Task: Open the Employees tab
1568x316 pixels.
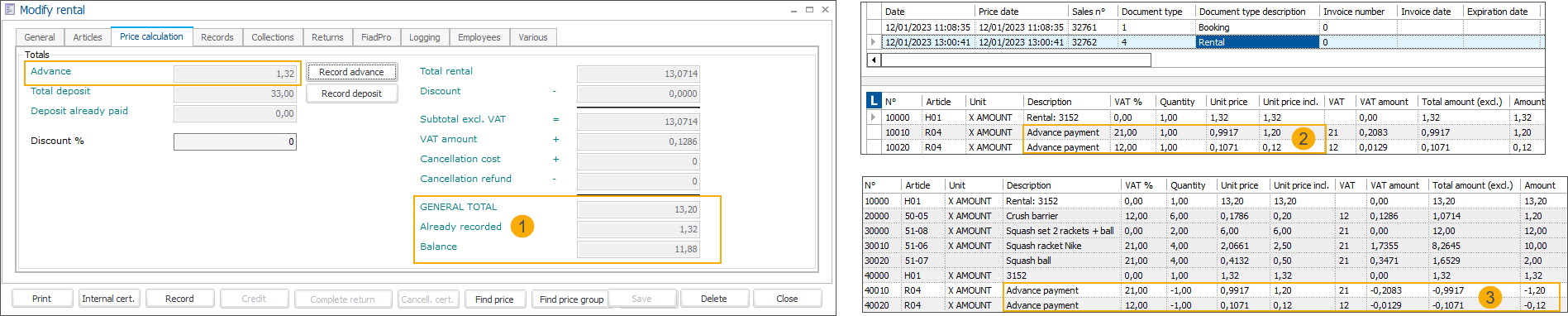Action: pos(479,37)
